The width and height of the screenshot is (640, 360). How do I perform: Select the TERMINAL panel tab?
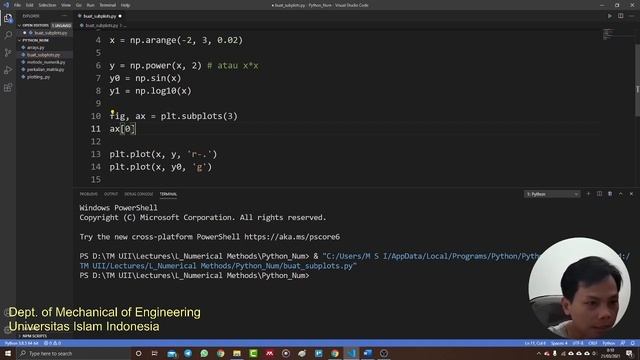click(168, 194)
